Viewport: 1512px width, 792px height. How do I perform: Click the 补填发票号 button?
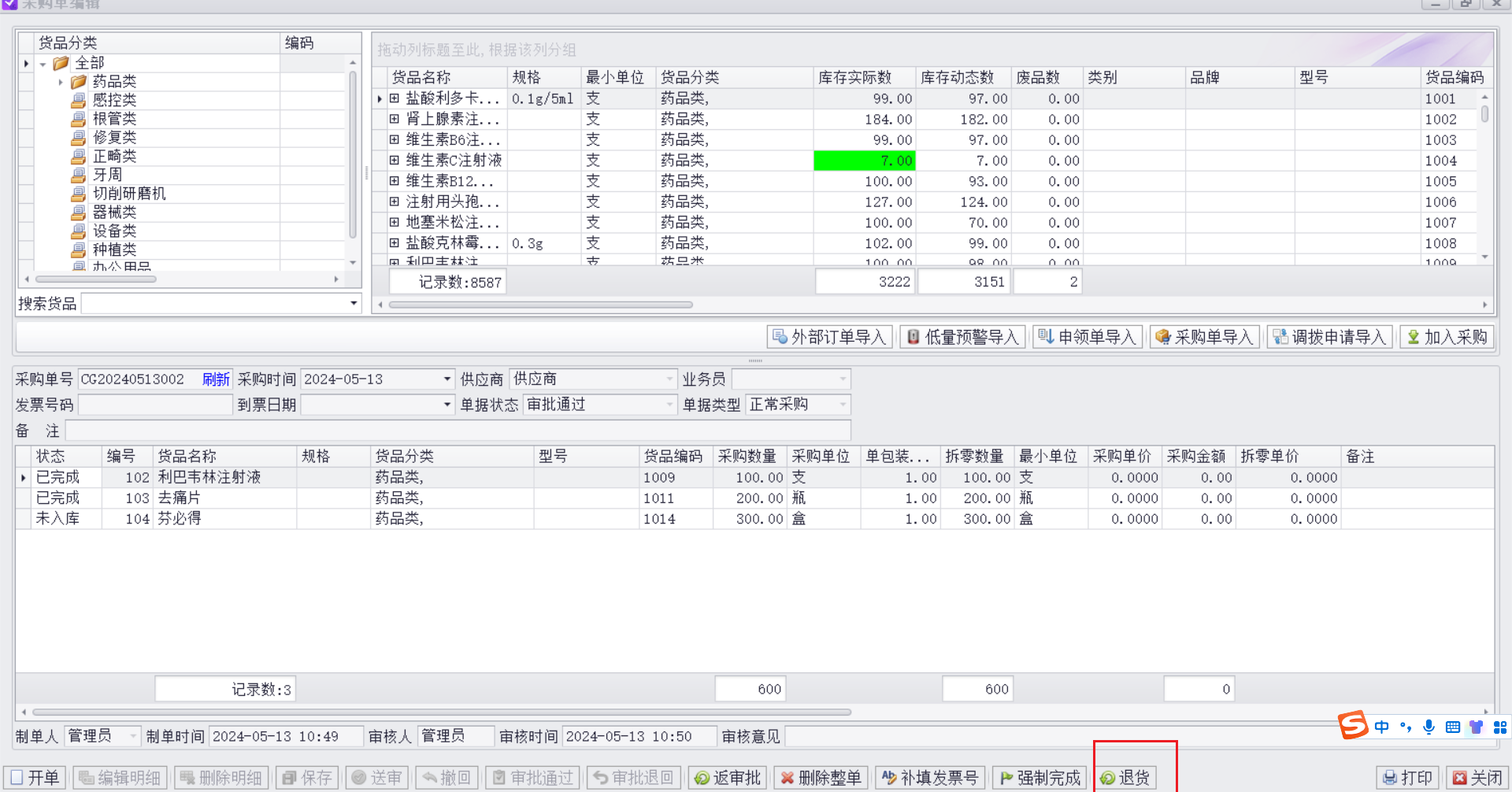[x=930, y=778]
